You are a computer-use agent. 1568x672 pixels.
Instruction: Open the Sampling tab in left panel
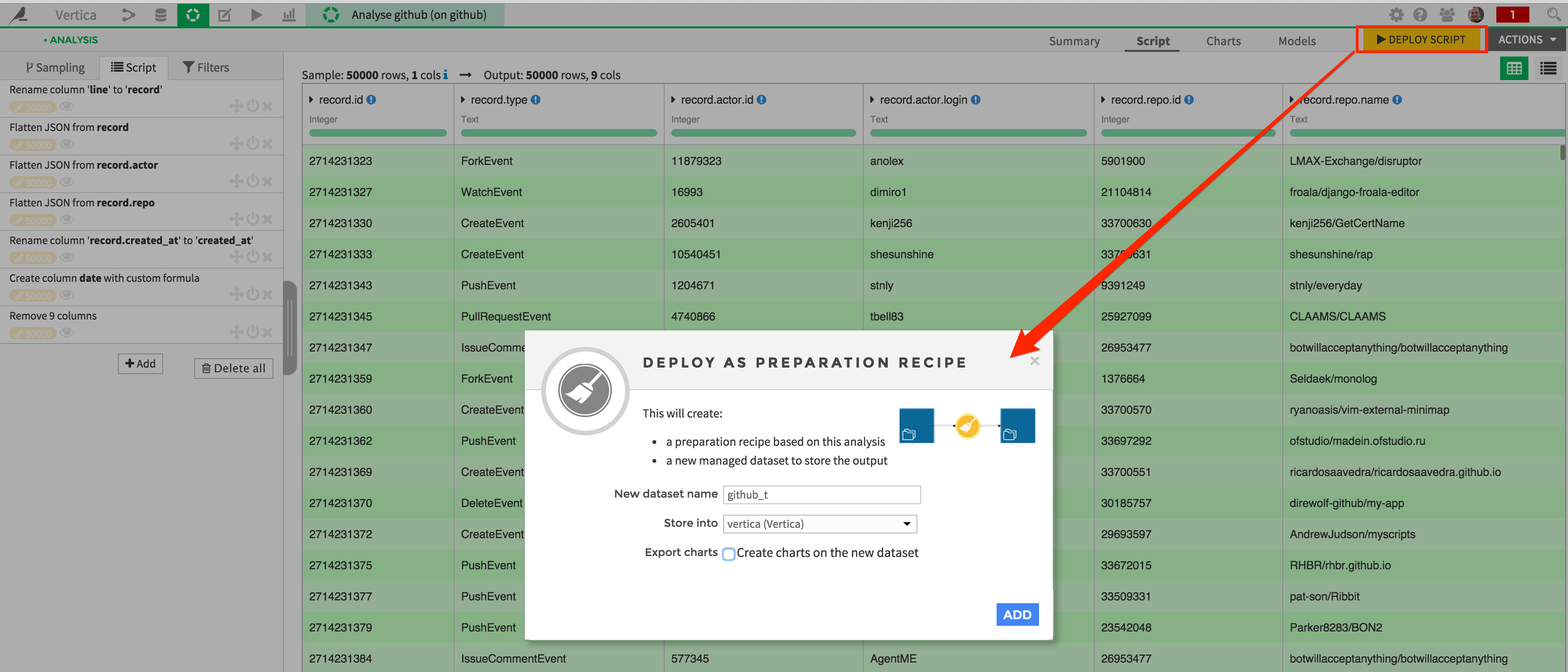[55, 67]
